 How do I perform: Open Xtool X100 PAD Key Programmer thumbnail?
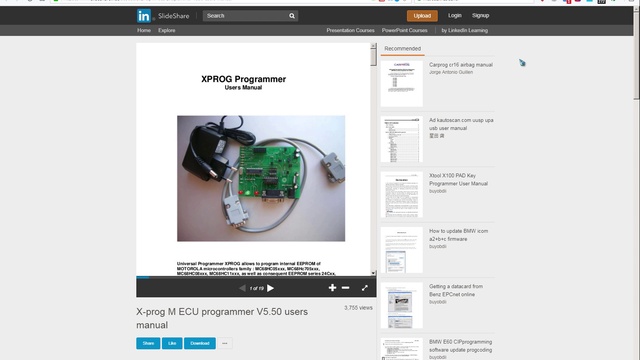[402, 195]
